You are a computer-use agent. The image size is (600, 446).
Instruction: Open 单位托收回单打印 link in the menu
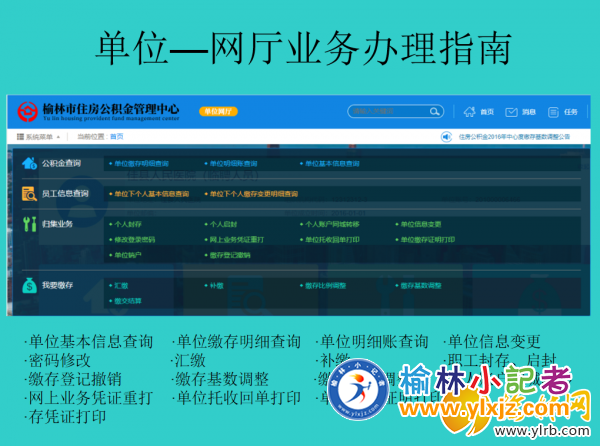[332, 240]
